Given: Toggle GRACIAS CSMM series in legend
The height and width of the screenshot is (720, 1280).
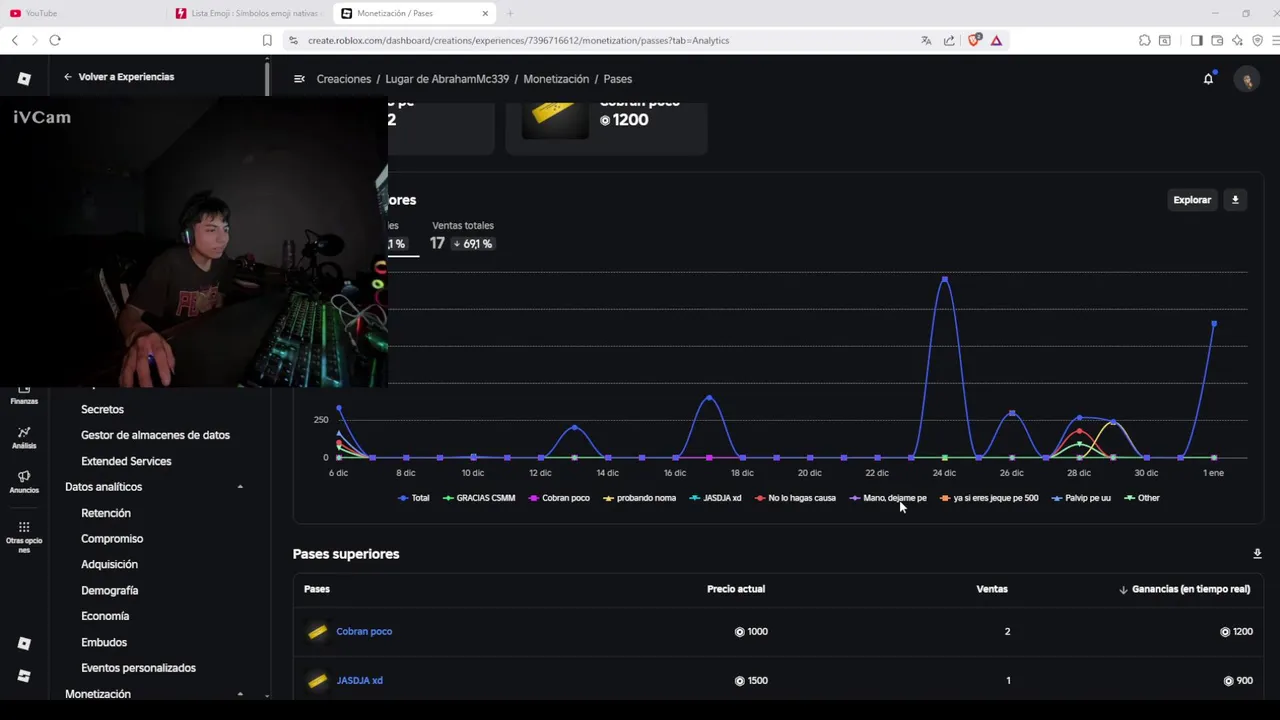Looking at the screenshot, I should (x=479, y=498).
